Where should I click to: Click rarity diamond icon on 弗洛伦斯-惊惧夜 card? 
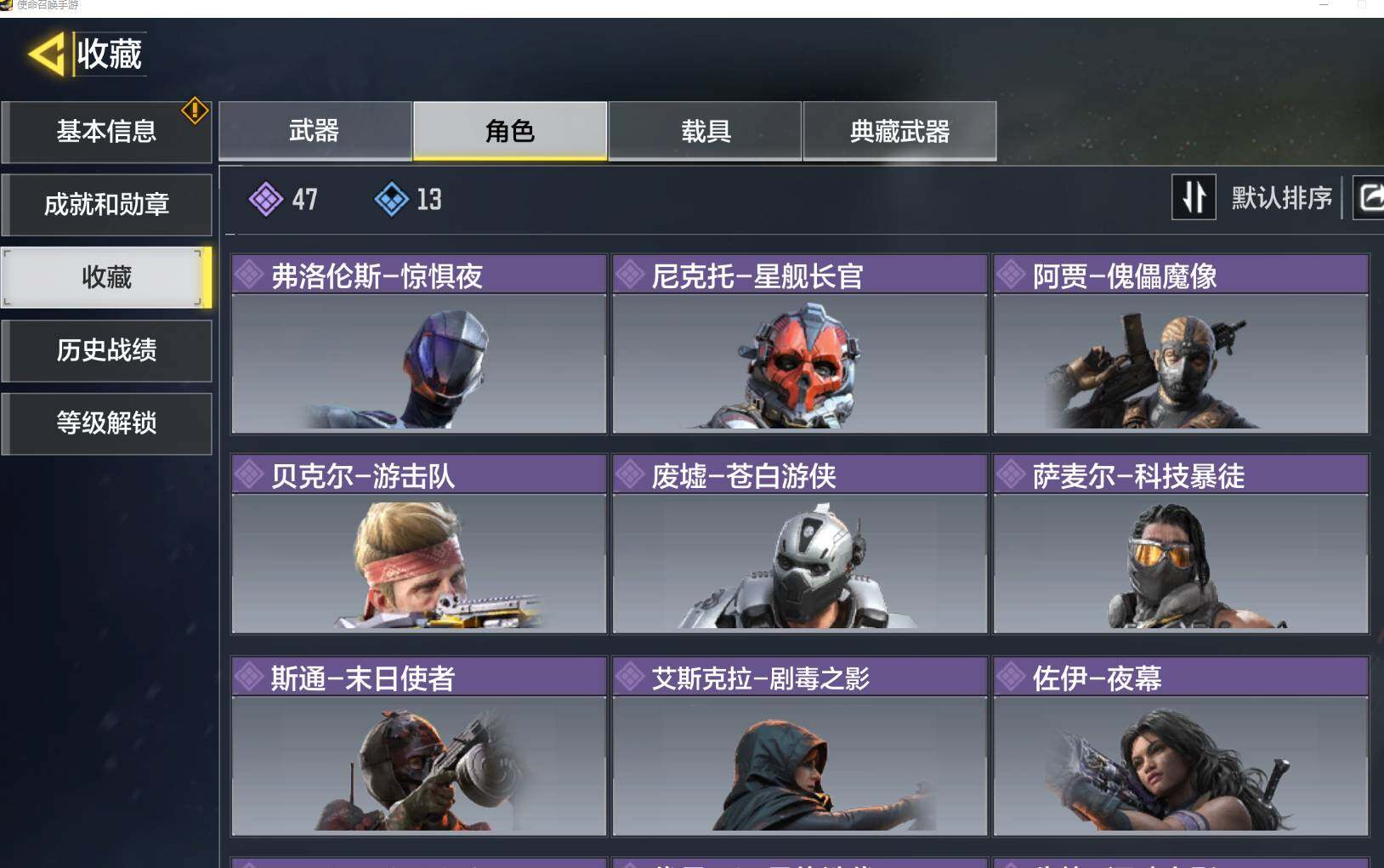click(x=249, y=275)
